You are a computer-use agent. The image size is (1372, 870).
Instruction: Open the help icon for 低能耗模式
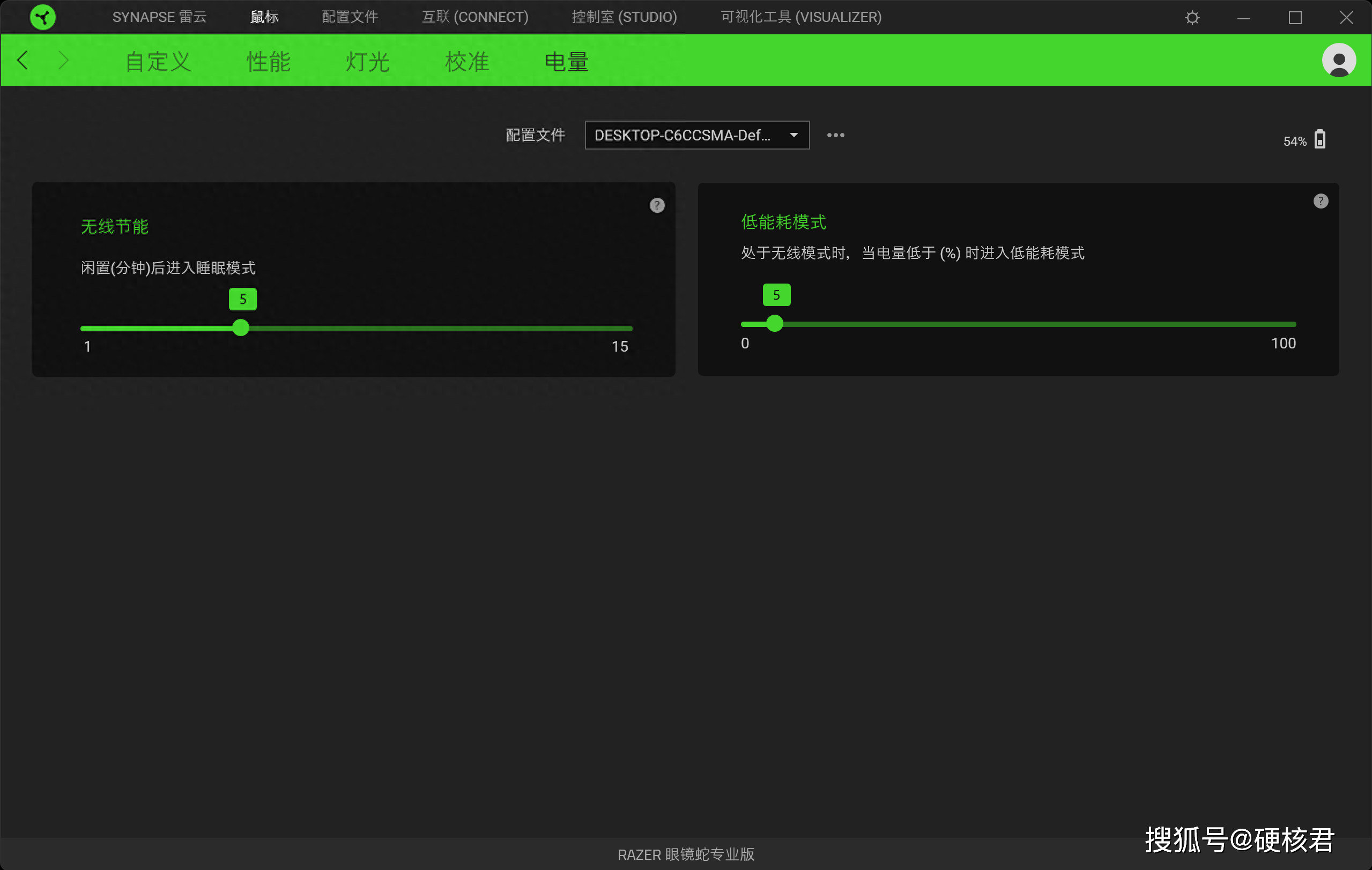coord(1321,201)
